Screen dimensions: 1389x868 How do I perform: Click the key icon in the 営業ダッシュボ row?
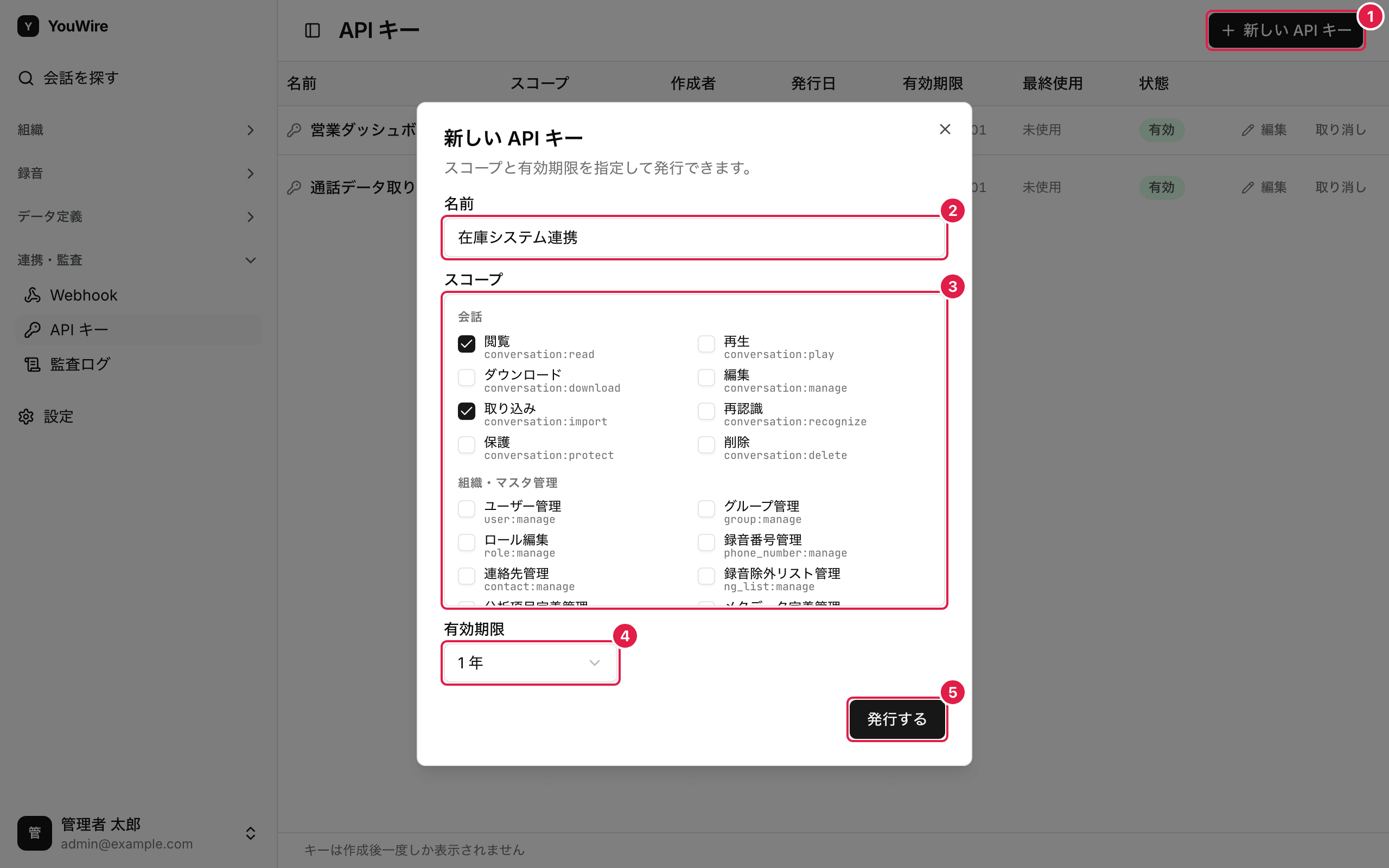295,130
